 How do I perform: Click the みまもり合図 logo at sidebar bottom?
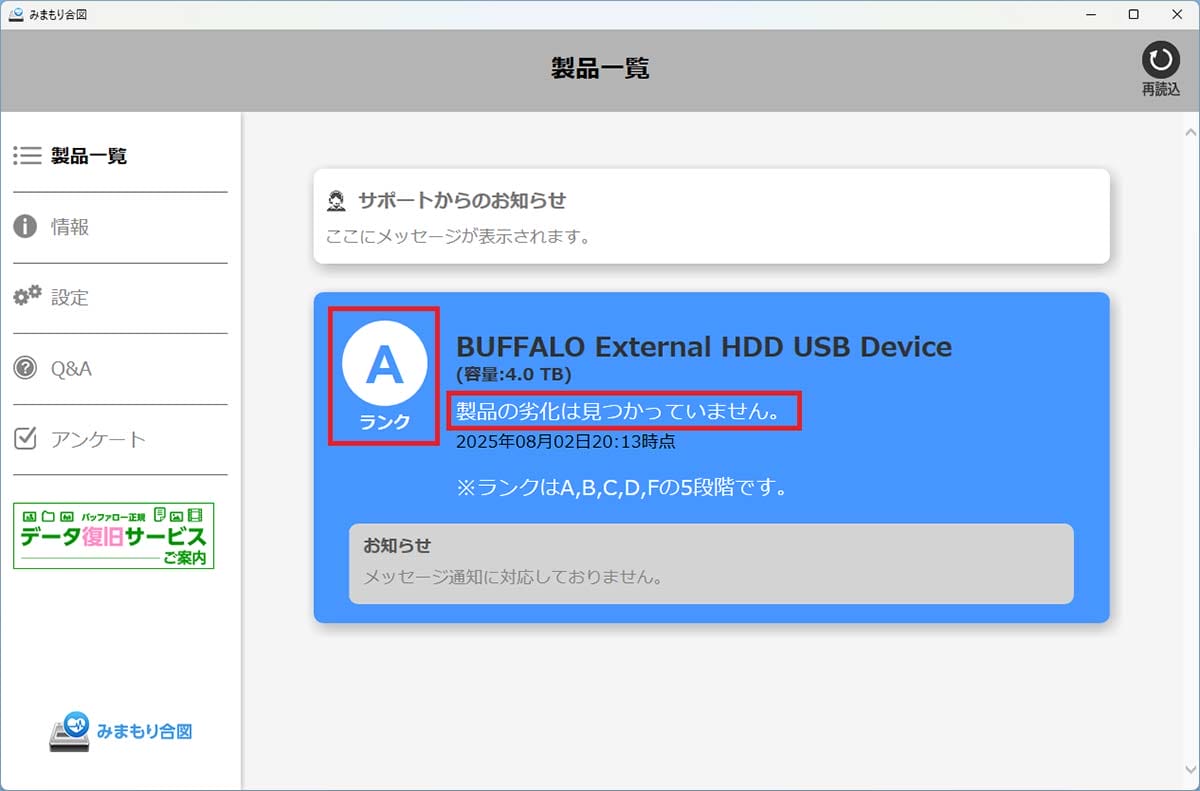[x=120, y=732]
